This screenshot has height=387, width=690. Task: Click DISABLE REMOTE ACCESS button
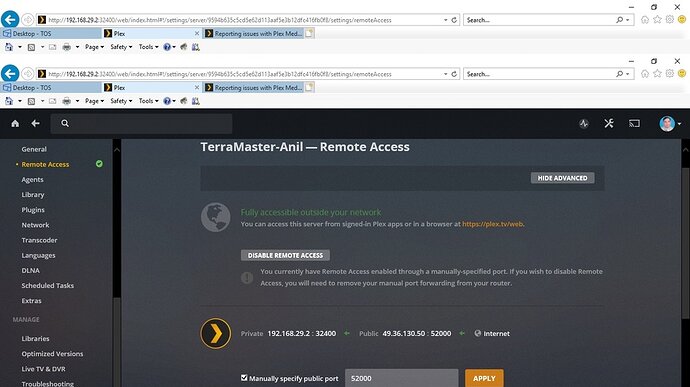(x=285, y=255)
